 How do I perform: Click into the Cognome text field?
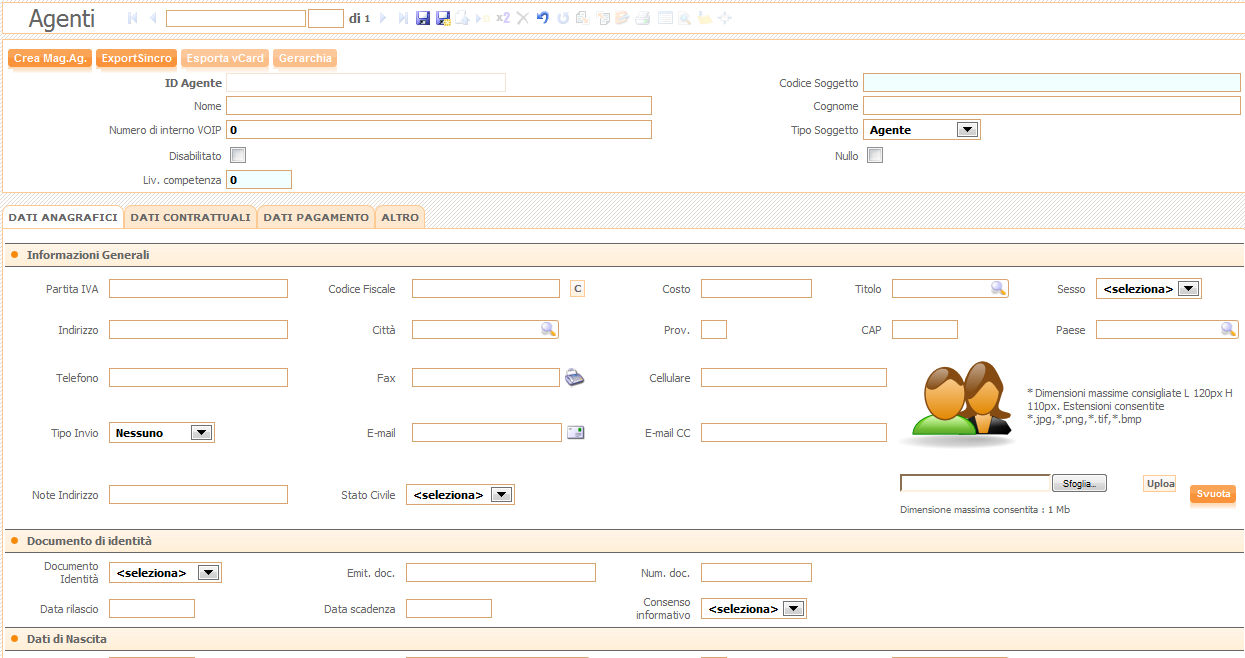coord(1051,106)
